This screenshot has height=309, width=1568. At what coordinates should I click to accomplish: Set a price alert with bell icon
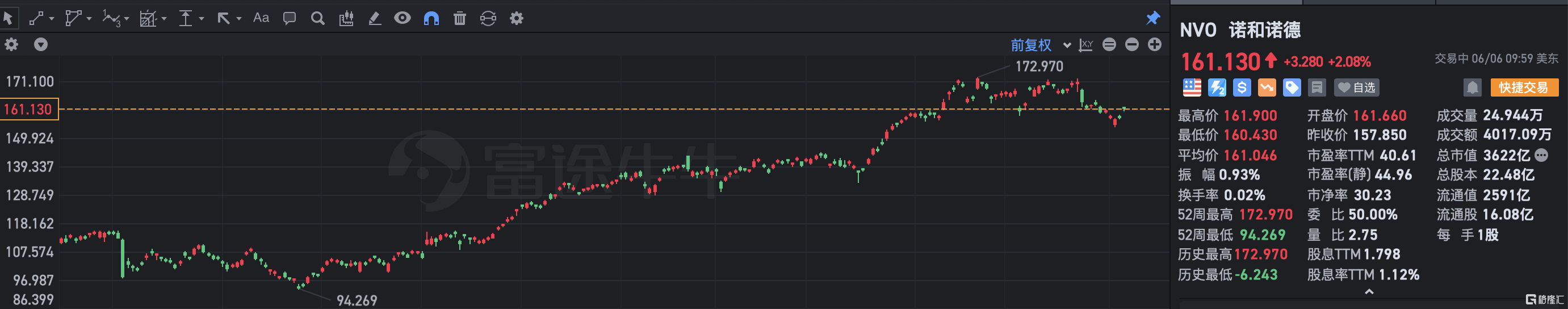[x=1472, y=88]
